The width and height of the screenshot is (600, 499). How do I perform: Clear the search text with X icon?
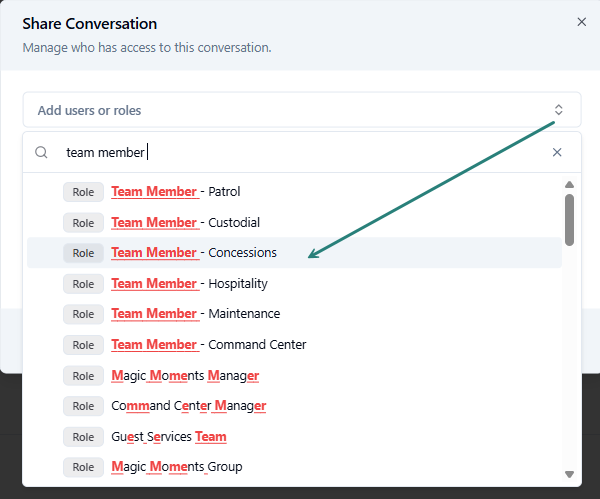(557, 153)
